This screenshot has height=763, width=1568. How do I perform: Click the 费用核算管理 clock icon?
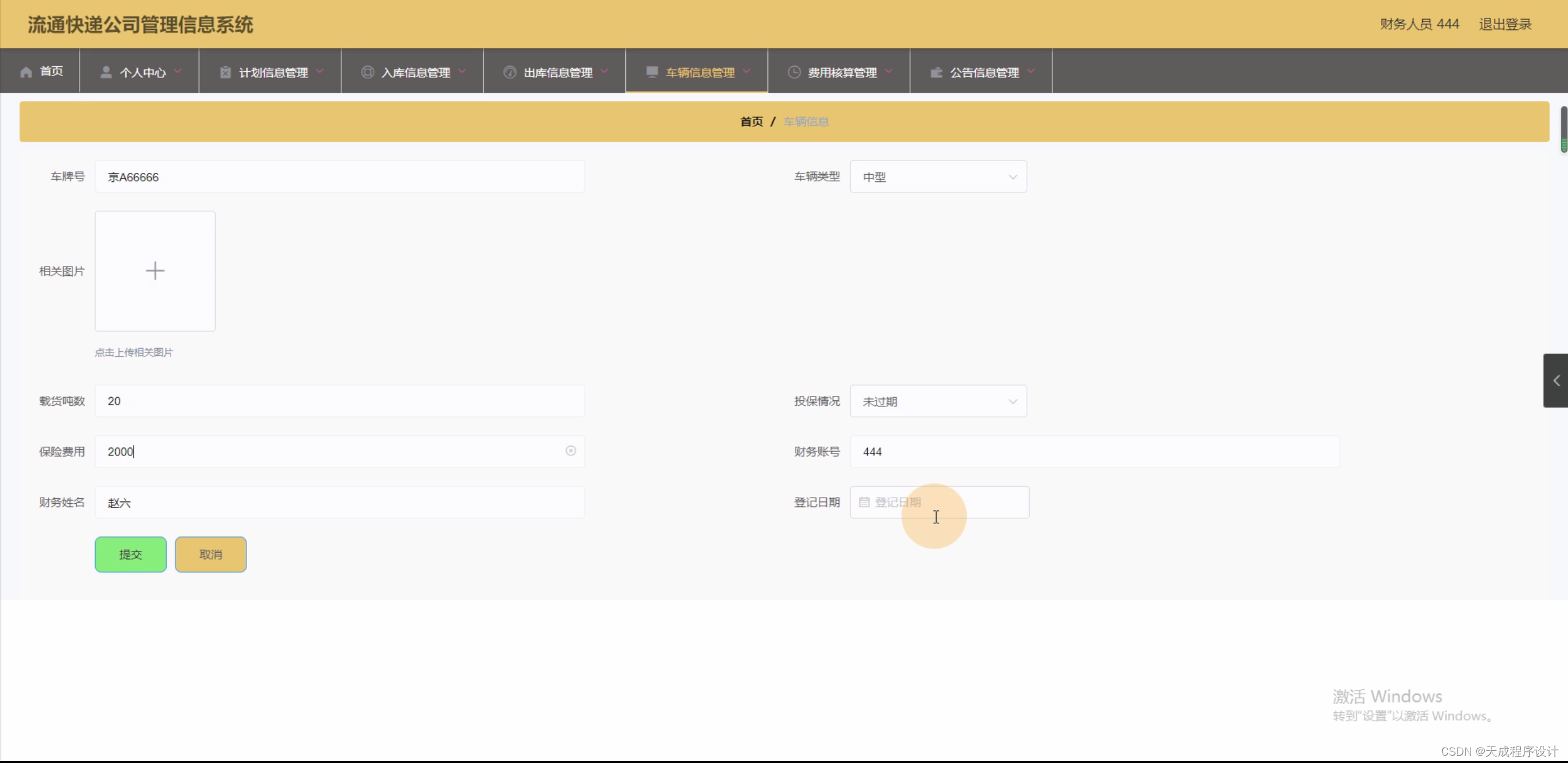tap(793, 71)
